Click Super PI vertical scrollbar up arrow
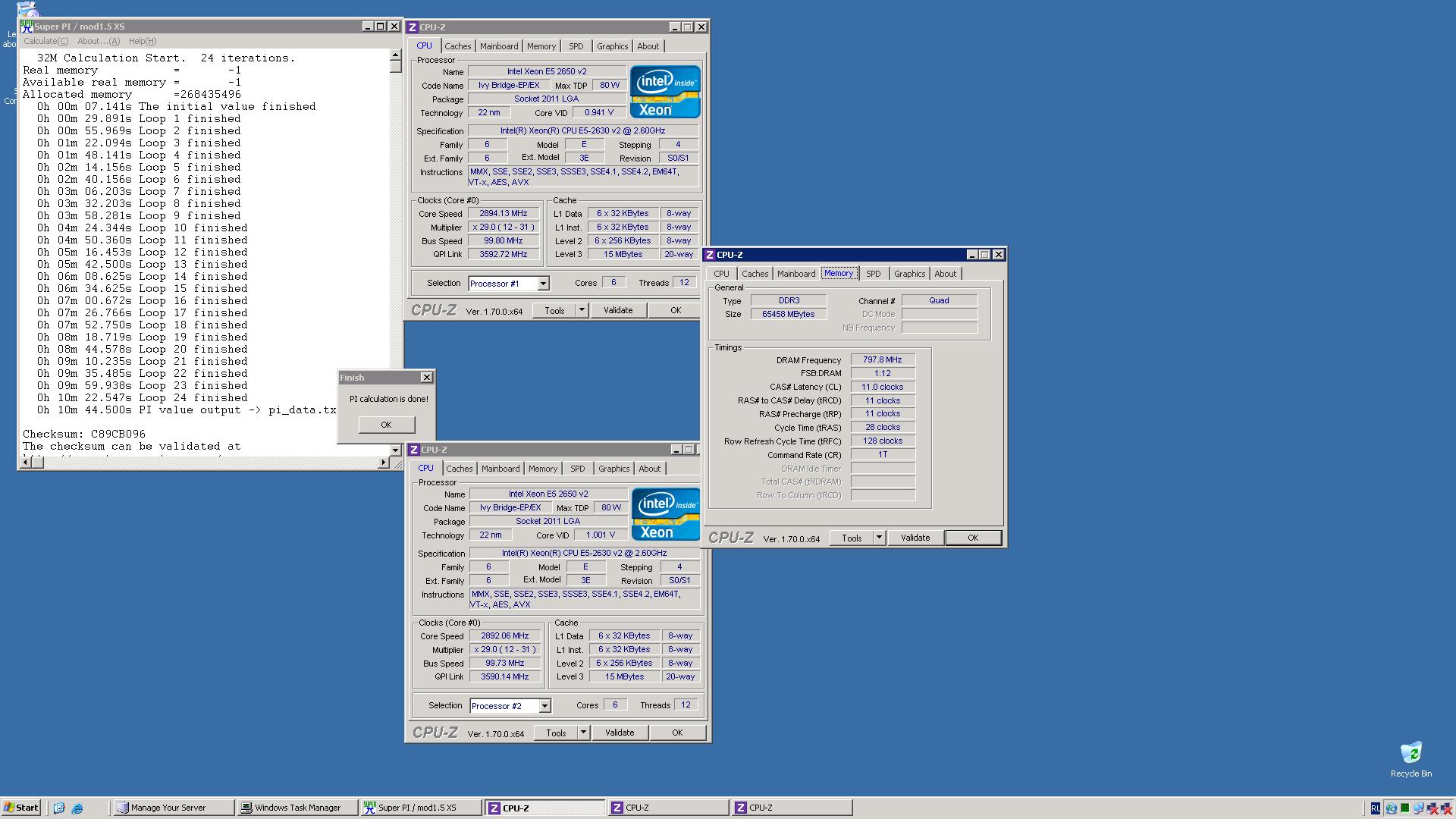This screenshot has width=1456, height=819. 395,55
